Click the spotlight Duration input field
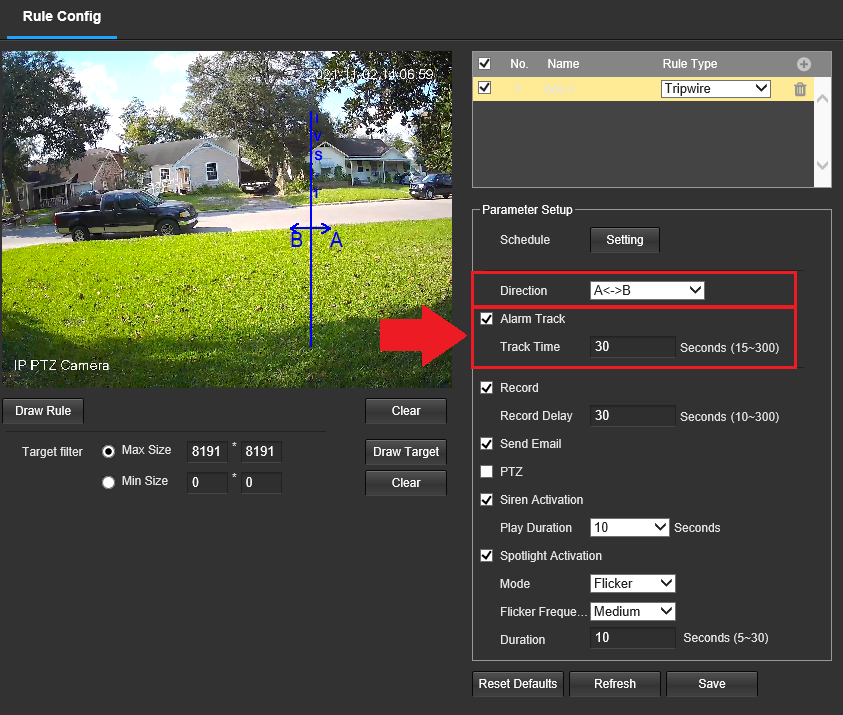The image size is (843, 715). pos(633,638)
